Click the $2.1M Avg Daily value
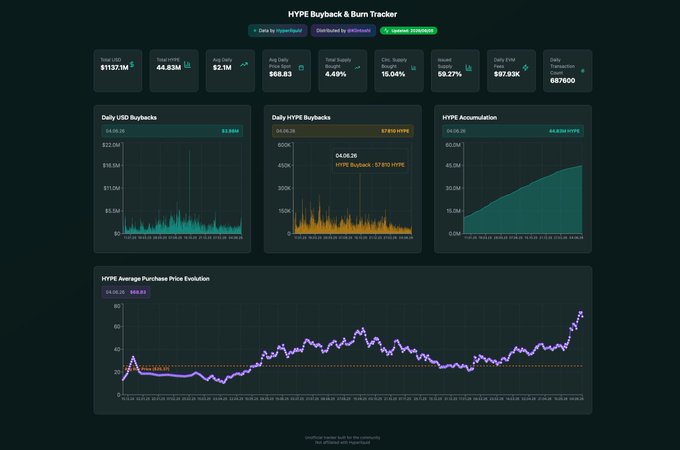The width and height of the screenshot is (680, 450). [222, 68]
